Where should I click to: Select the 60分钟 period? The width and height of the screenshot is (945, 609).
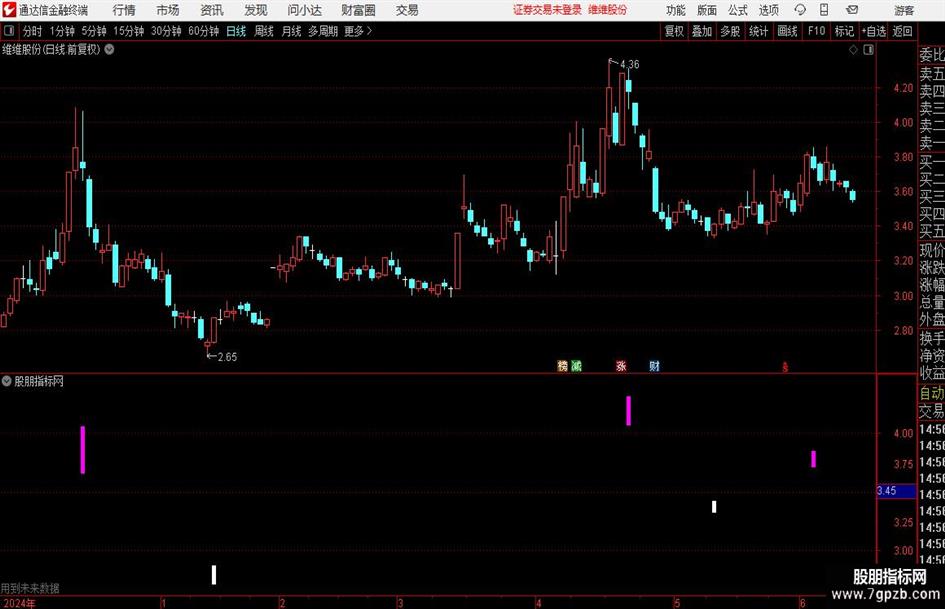pyautogui.click(x=204, y=31)
